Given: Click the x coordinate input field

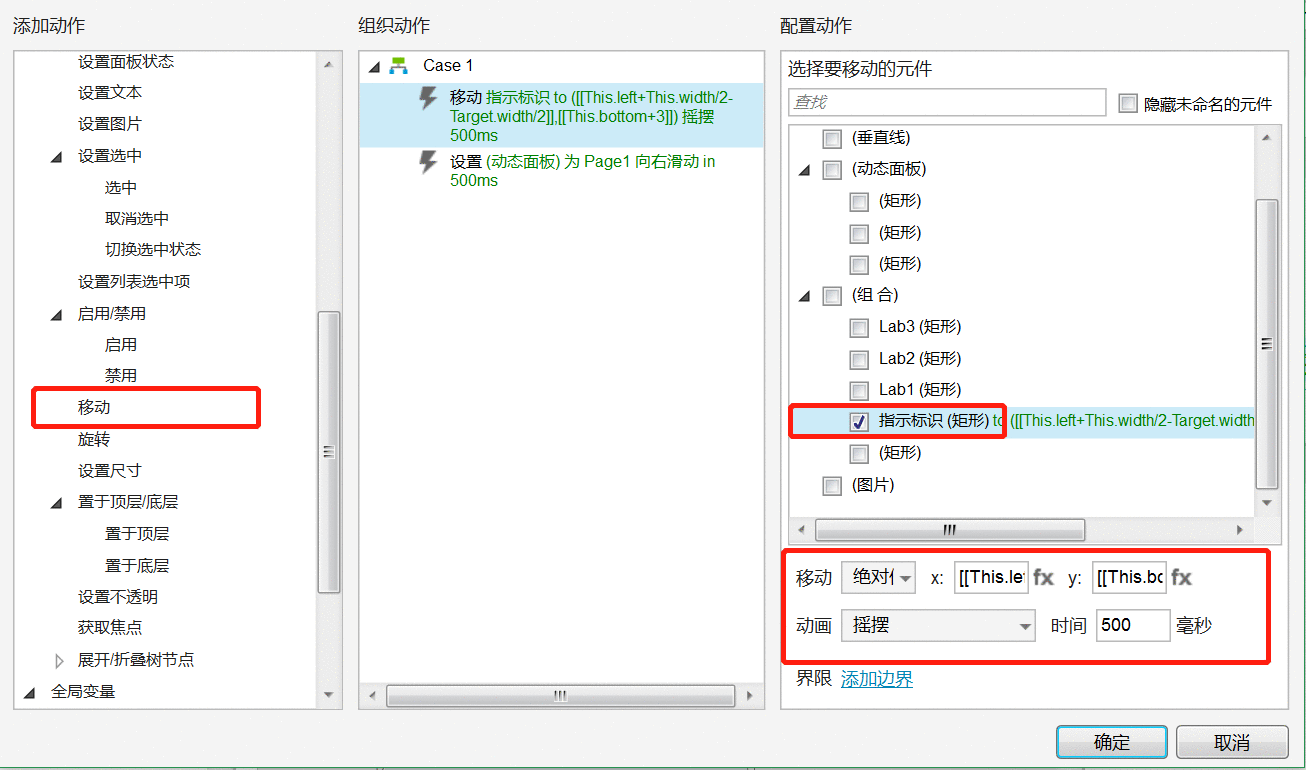Looking at the screenshot, I should [991, 577].
